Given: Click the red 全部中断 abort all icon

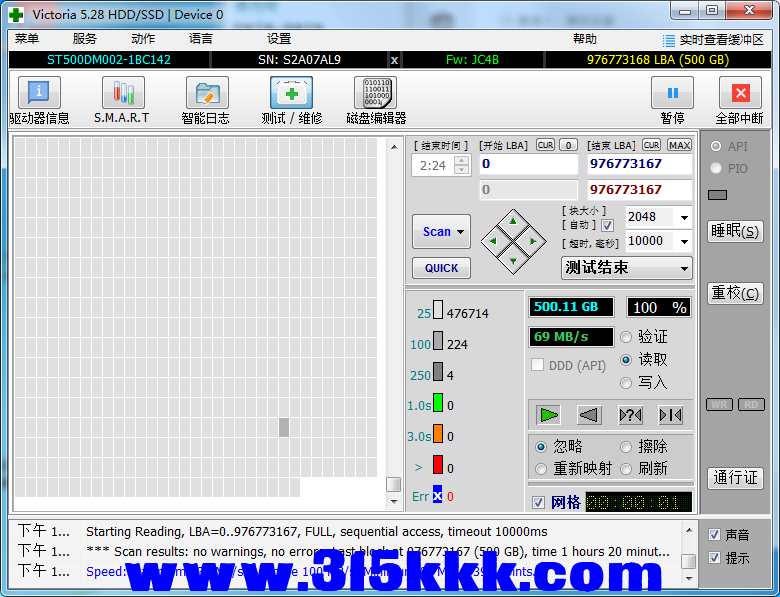Looking at the screenshot, I should (x=739, y=93).
